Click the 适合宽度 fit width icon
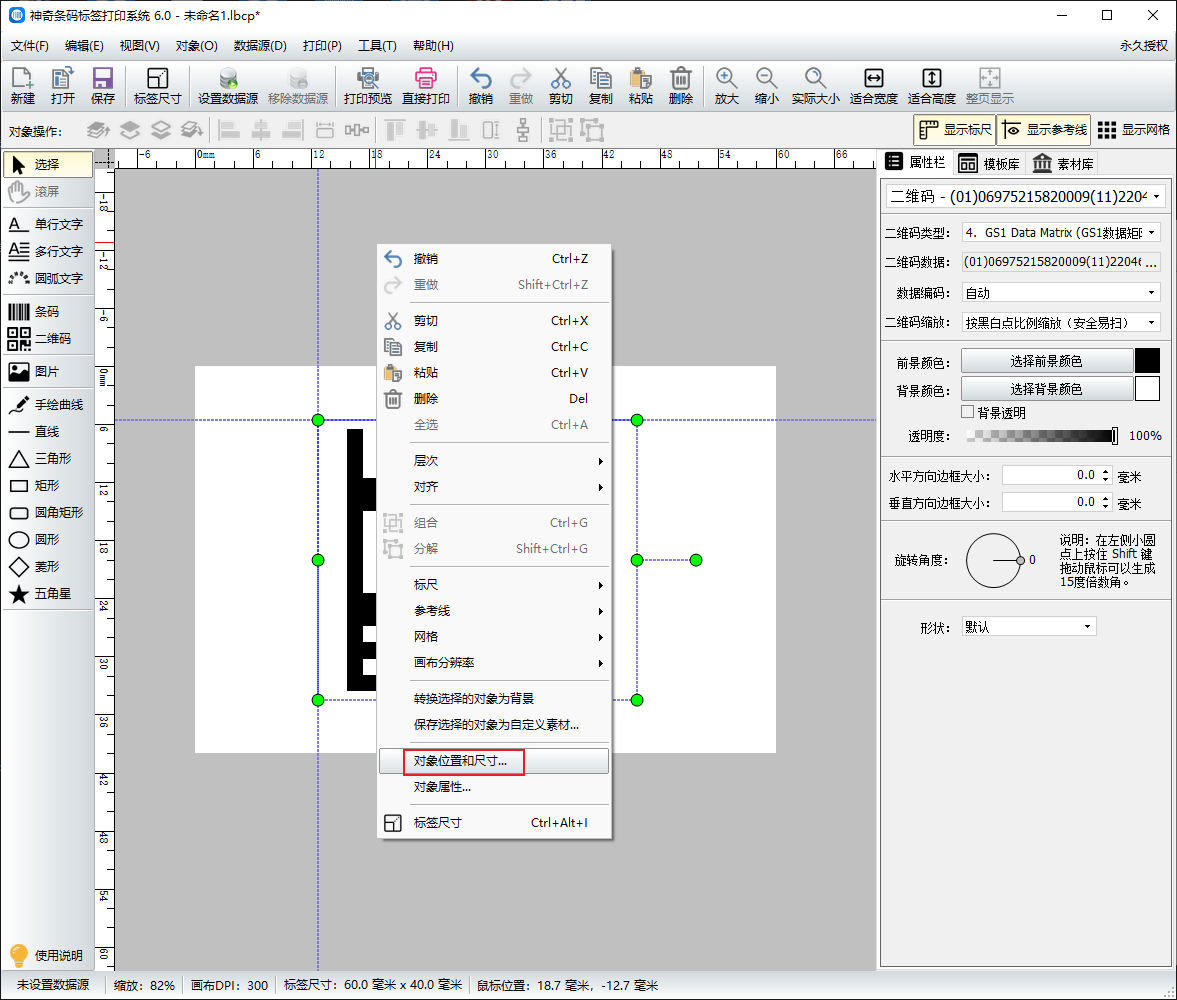This screenshot has width=1177, height=1000. pos(873,86)
